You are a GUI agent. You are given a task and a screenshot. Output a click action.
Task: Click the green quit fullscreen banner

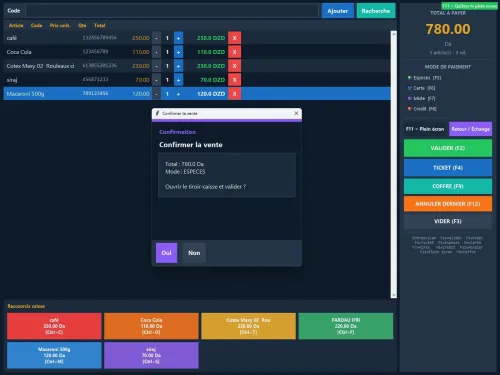click(x=469, y=6)
